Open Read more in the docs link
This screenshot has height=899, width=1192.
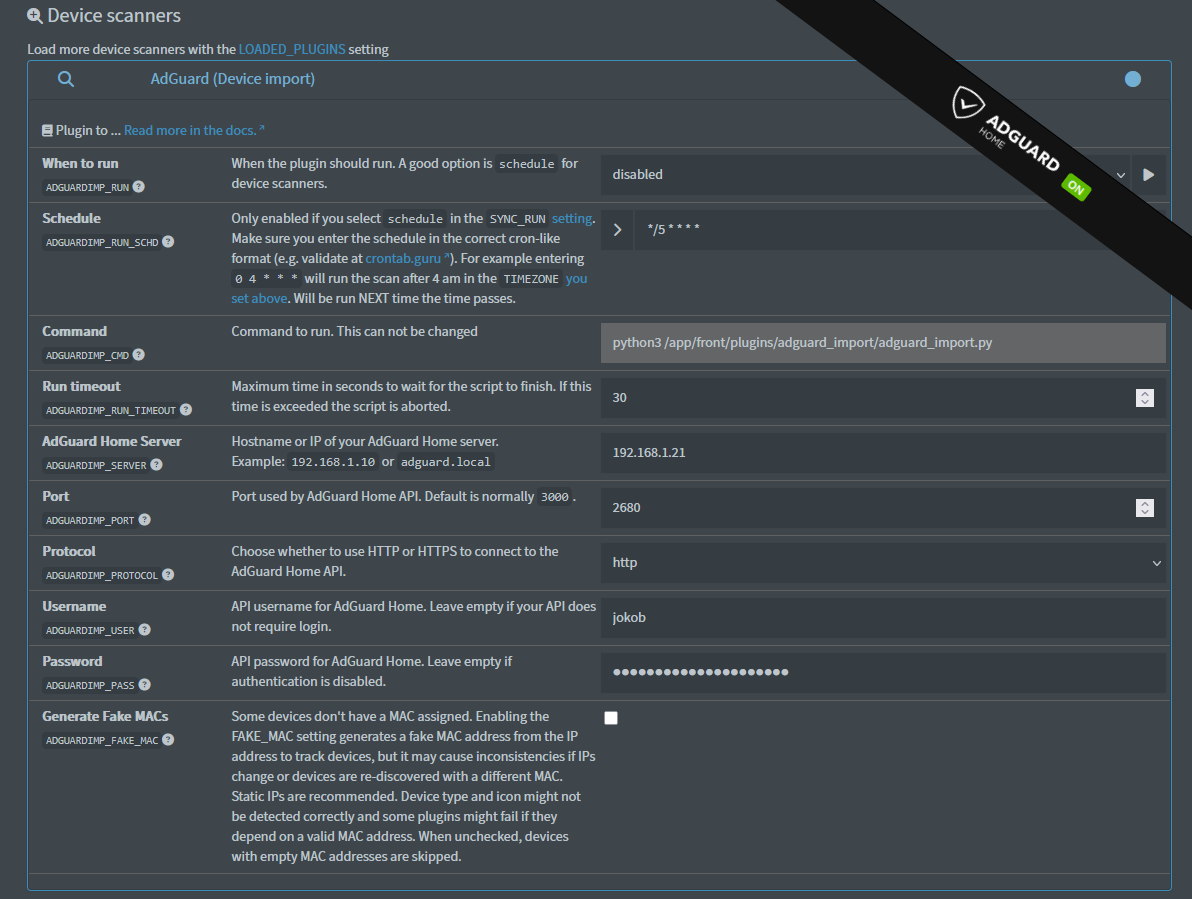(x=194, y=130)
